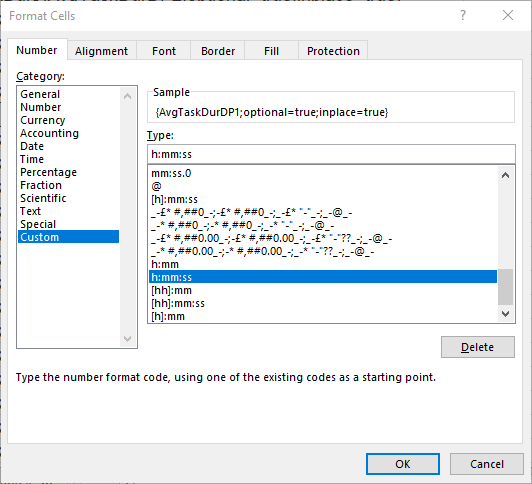532x484 pixels.
Task: Click the Type format code field
Action: tap(331, 154)
